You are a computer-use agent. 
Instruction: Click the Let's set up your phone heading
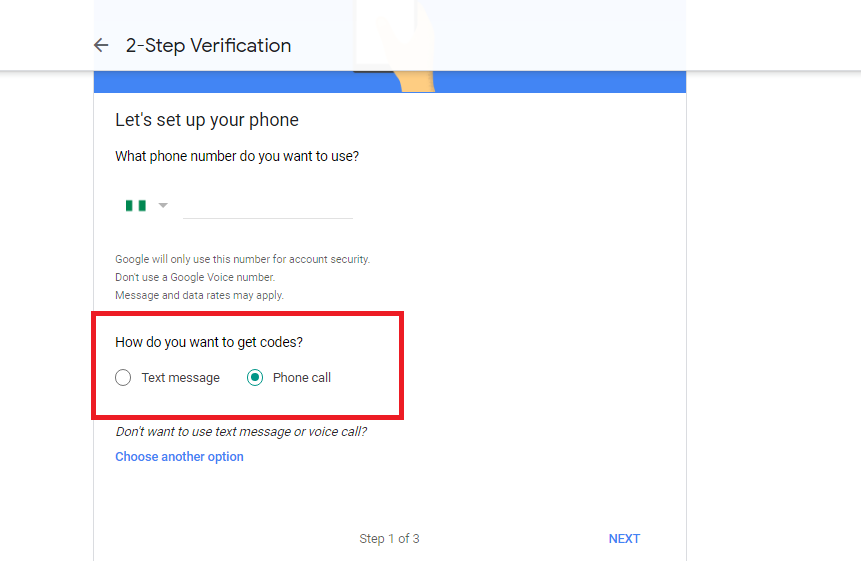pos(207,120)
